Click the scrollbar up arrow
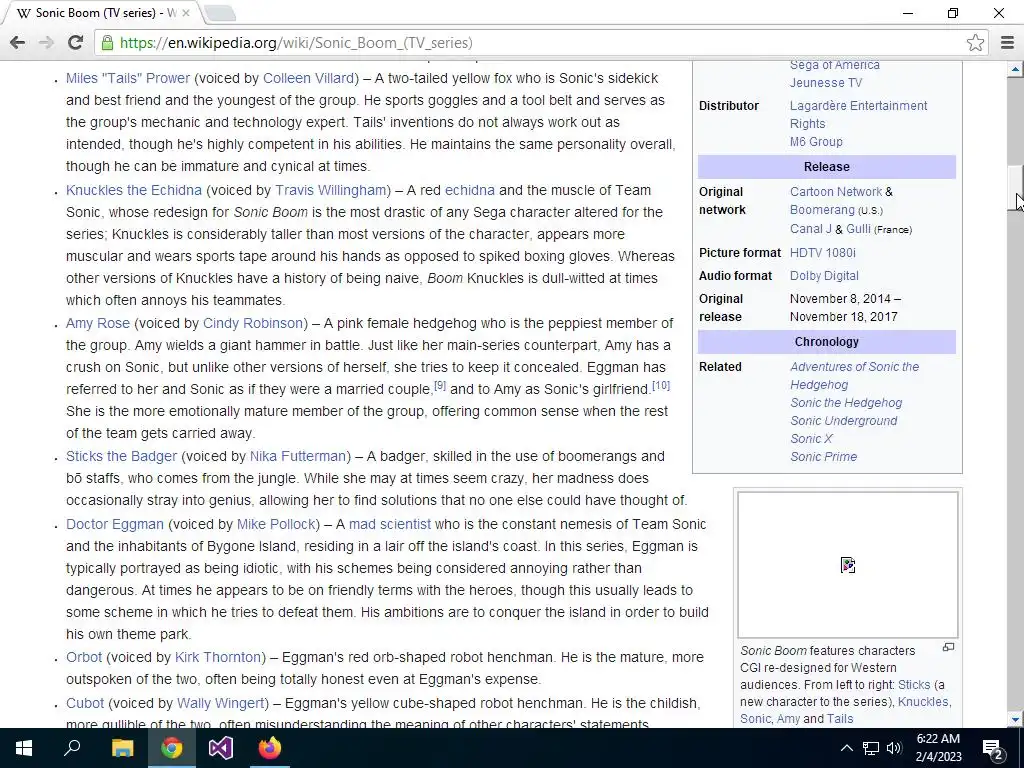 1016,69
